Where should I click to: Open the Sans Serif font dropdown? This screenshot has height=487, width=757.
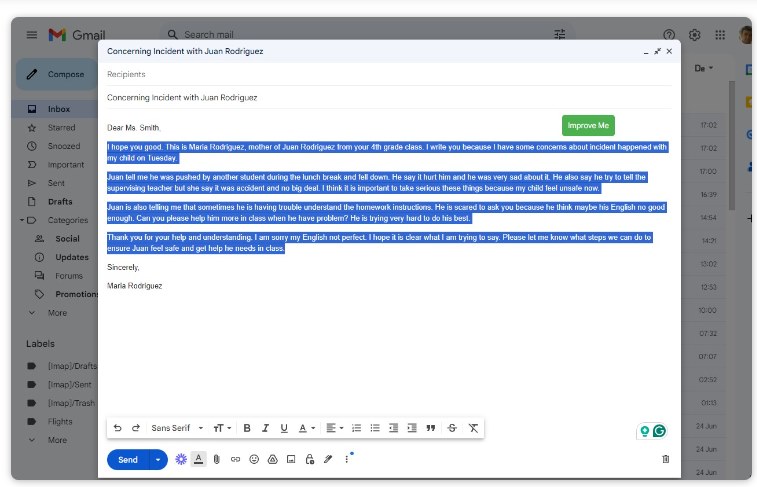coord(176,428)
